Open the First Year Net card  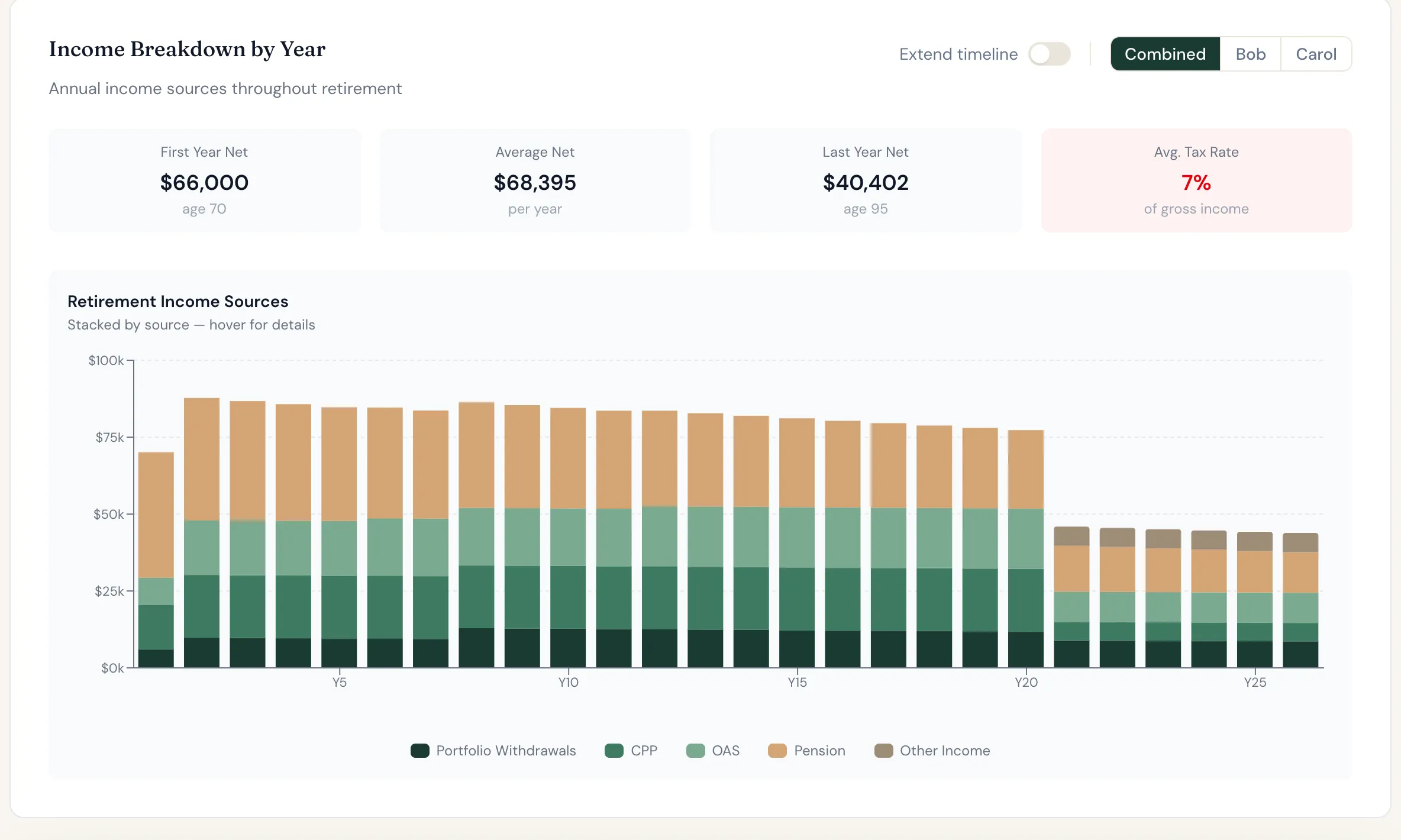point(205,180)
